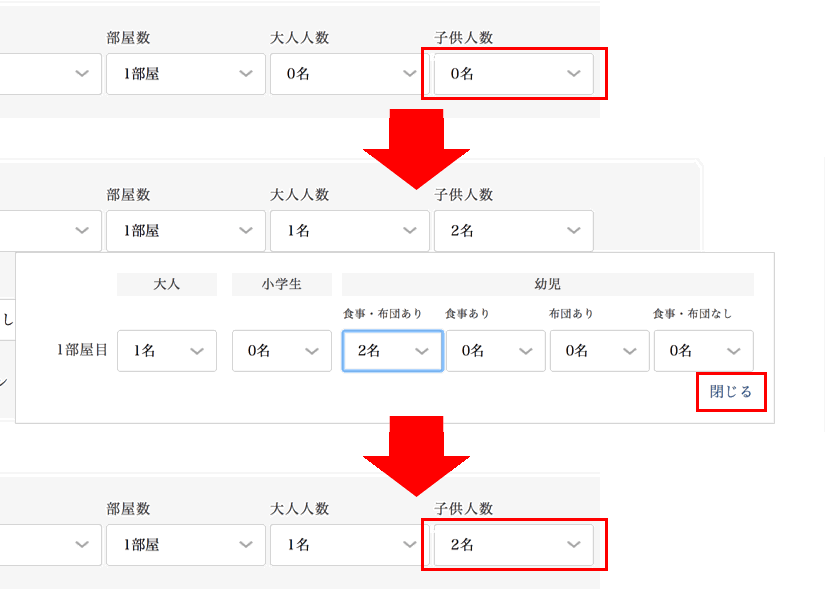Select the 大人 1名 dropdown for 1部屋目
Image resolution: width=825 pixels, height=589 pixels.
pos(167,351)
